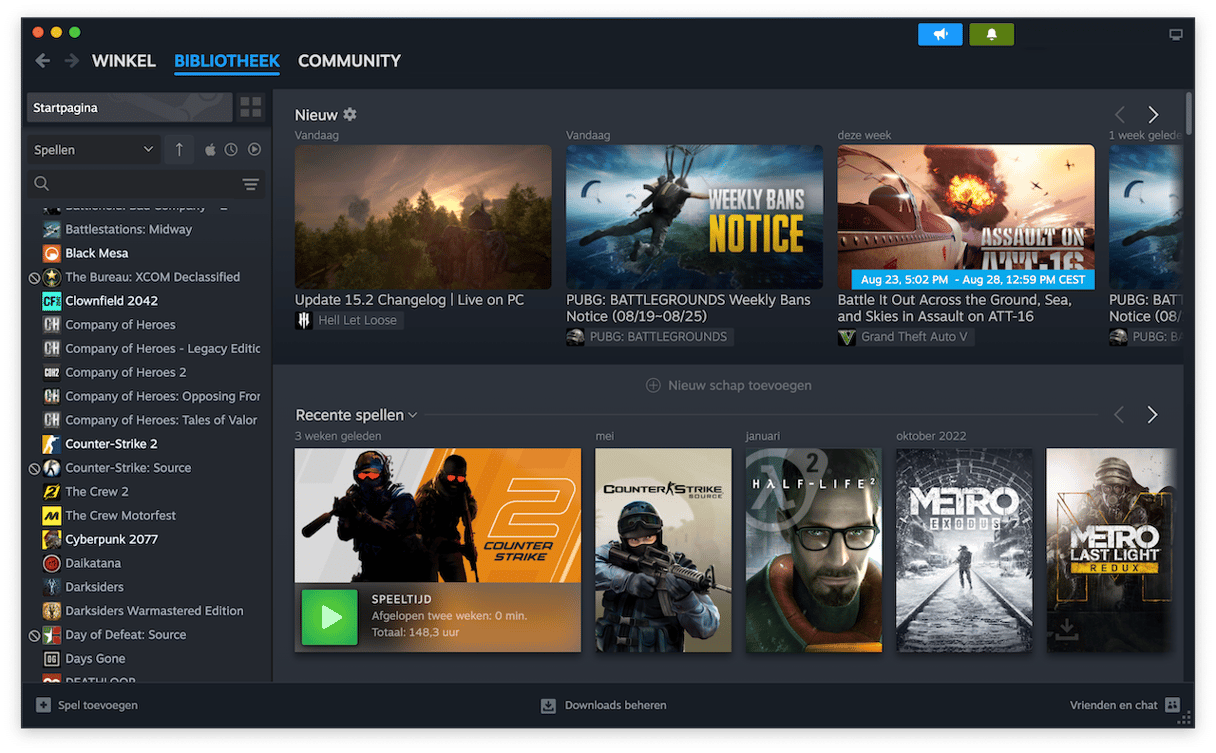This screenshot has width=1216, height=753.
Task: Click Nieuw schap toevoegen
Action: click(728, 385)
